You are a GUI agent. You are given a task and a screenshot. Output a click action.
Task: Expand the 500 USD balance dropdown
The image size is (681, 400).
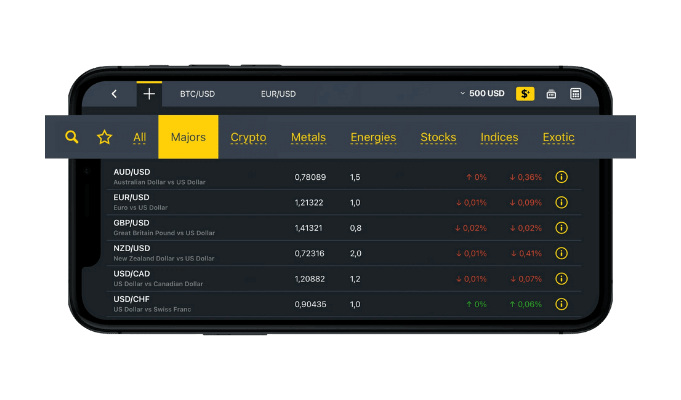point(482,93)
